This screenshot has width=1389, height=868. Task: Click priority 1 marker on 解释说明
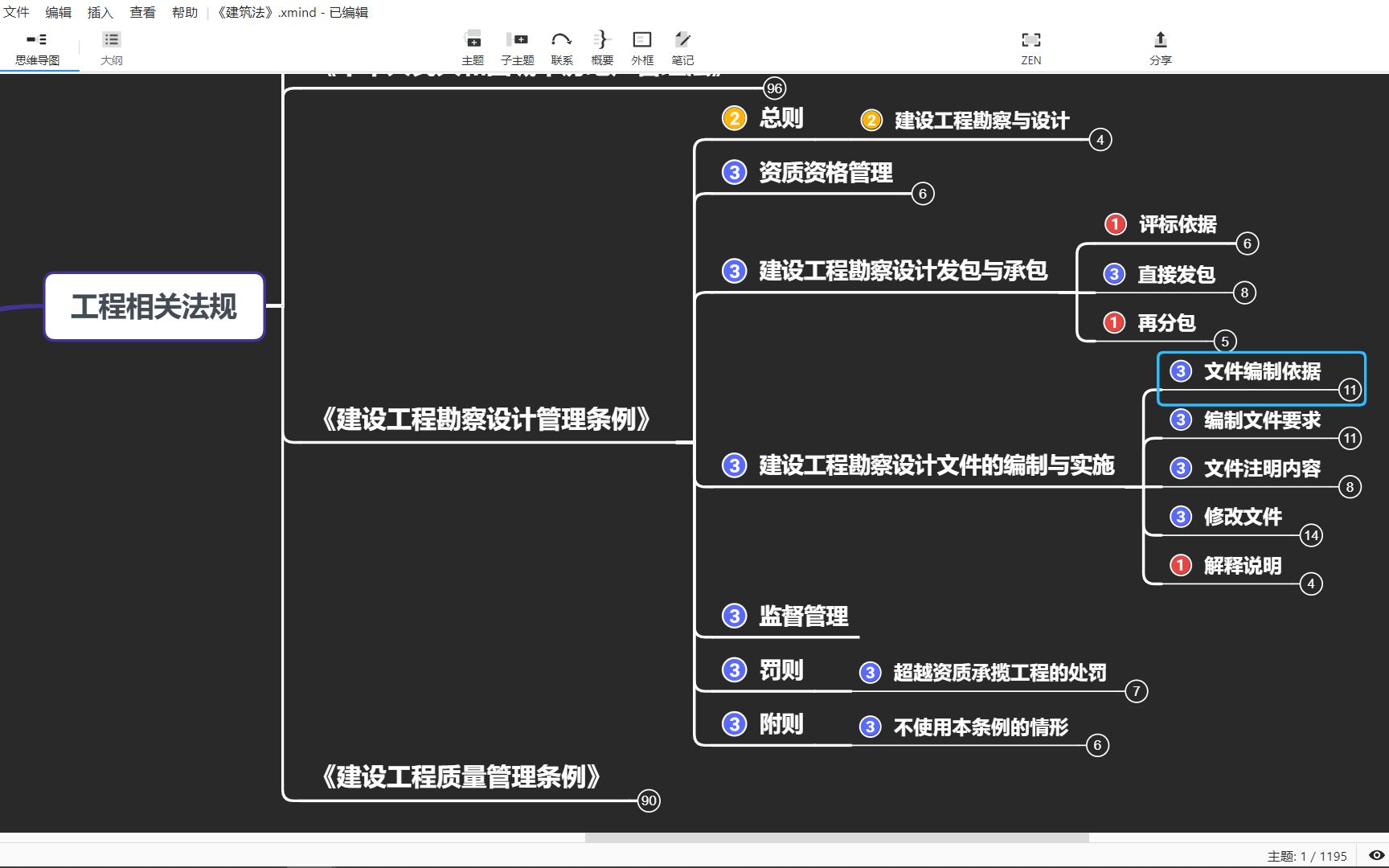tap(1181, 566)
